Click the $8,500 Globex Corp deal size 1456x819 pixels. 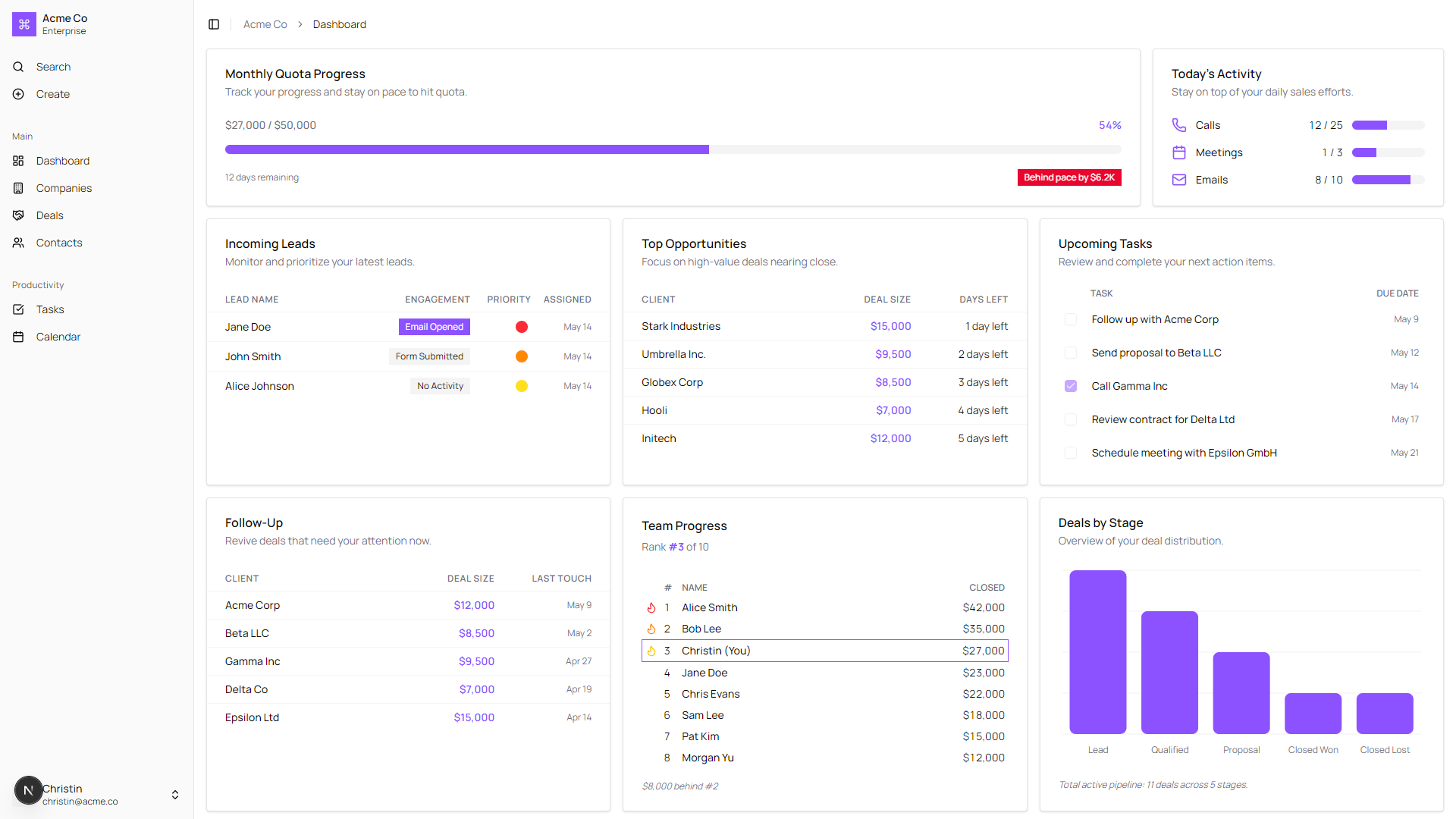pyautogui.click(x=893, y=382)
